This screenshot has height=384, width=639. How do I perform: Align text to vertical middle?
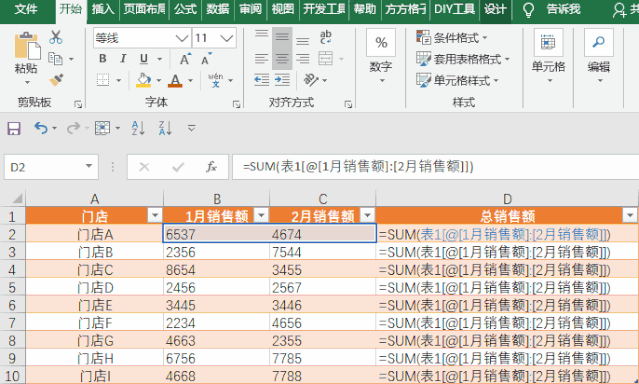pos(282,38)
